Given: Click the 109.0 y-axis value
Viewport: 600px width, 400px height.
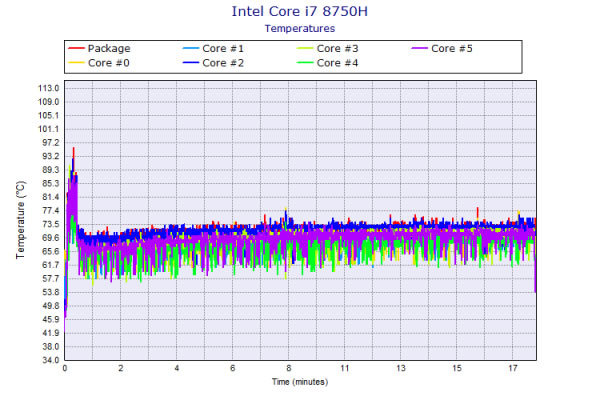Looking at the screenshot, I should (49, 102).
